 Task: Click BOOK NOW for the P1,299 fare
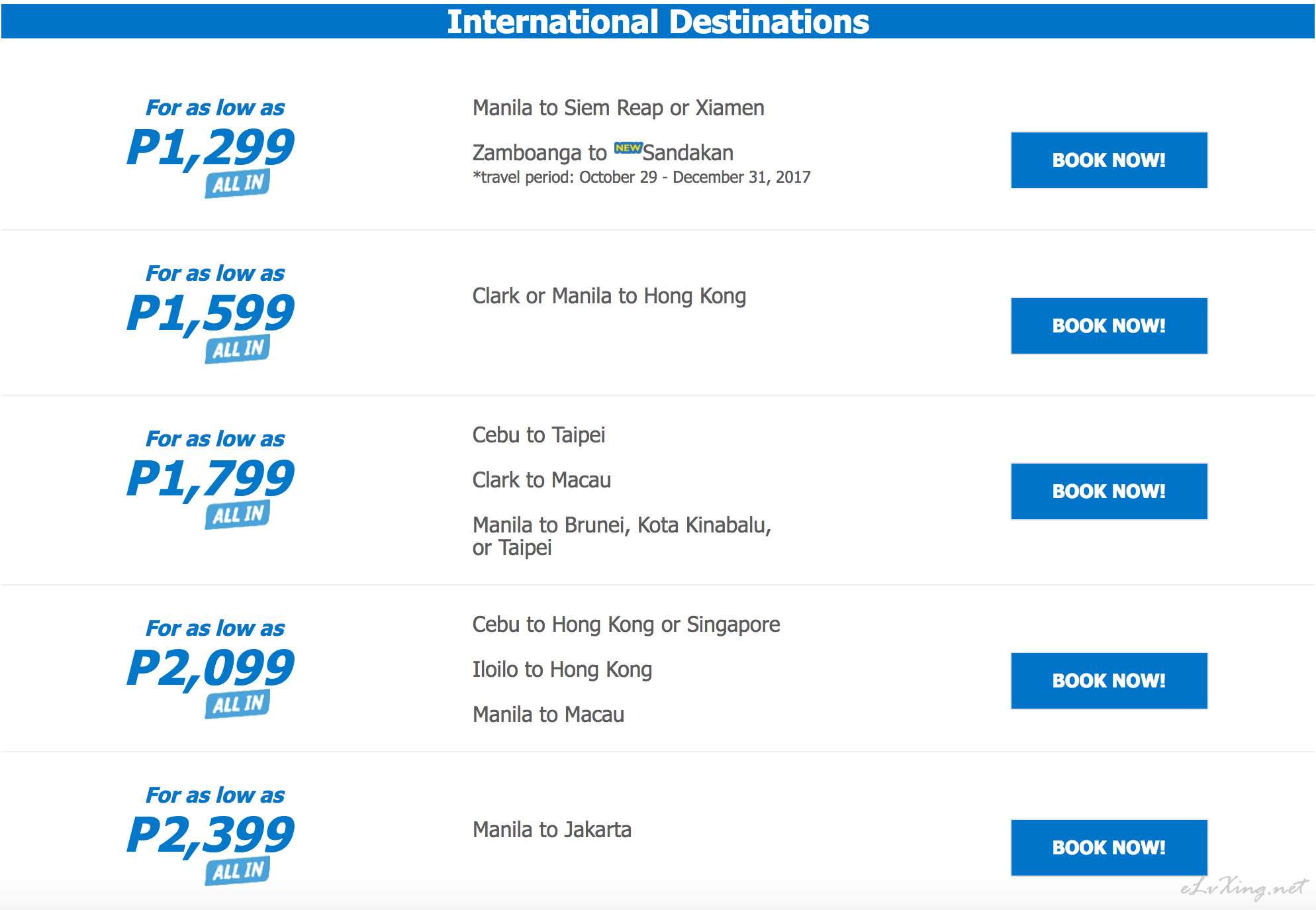(1109, 160)
